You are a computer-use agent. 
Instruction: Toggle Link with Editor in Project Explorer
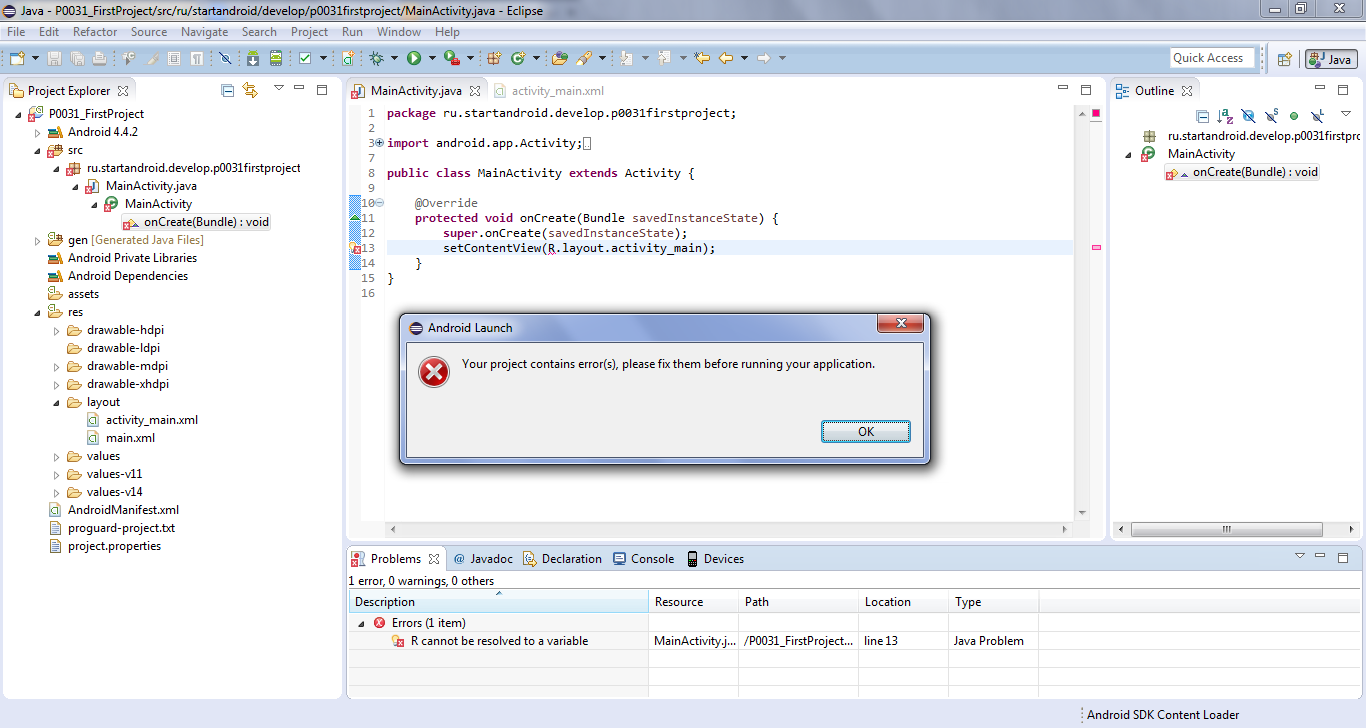[x=250, y=90]
